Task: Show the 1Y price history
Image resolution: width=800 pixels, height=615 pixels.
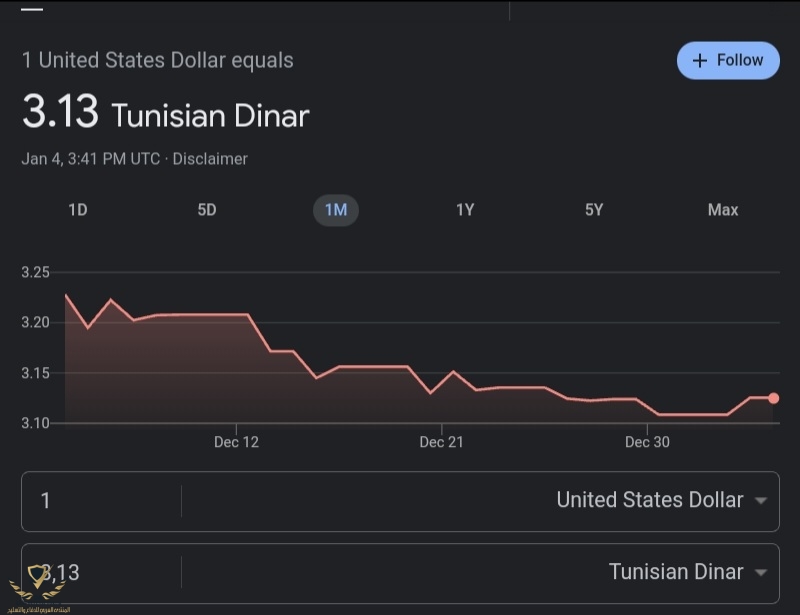Action: pos(465,210)
